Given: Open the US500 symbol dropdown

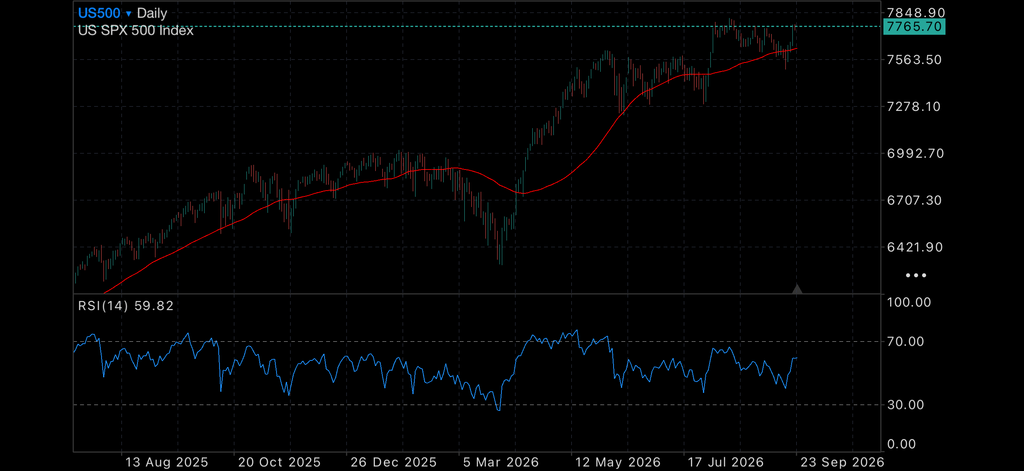Looking at the screenshot, I should [104, 13].
